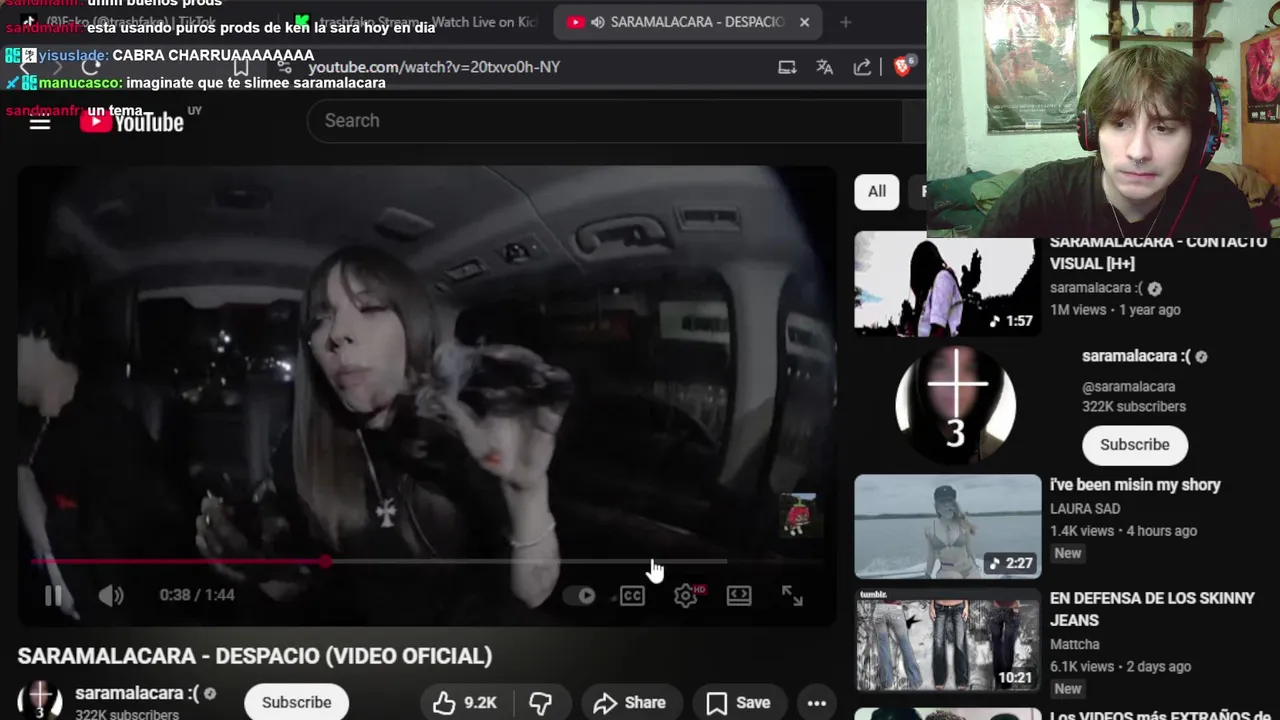Seek by clicking the red progress bar scrubber
The image size is (1280, 720).
[326, 562]
